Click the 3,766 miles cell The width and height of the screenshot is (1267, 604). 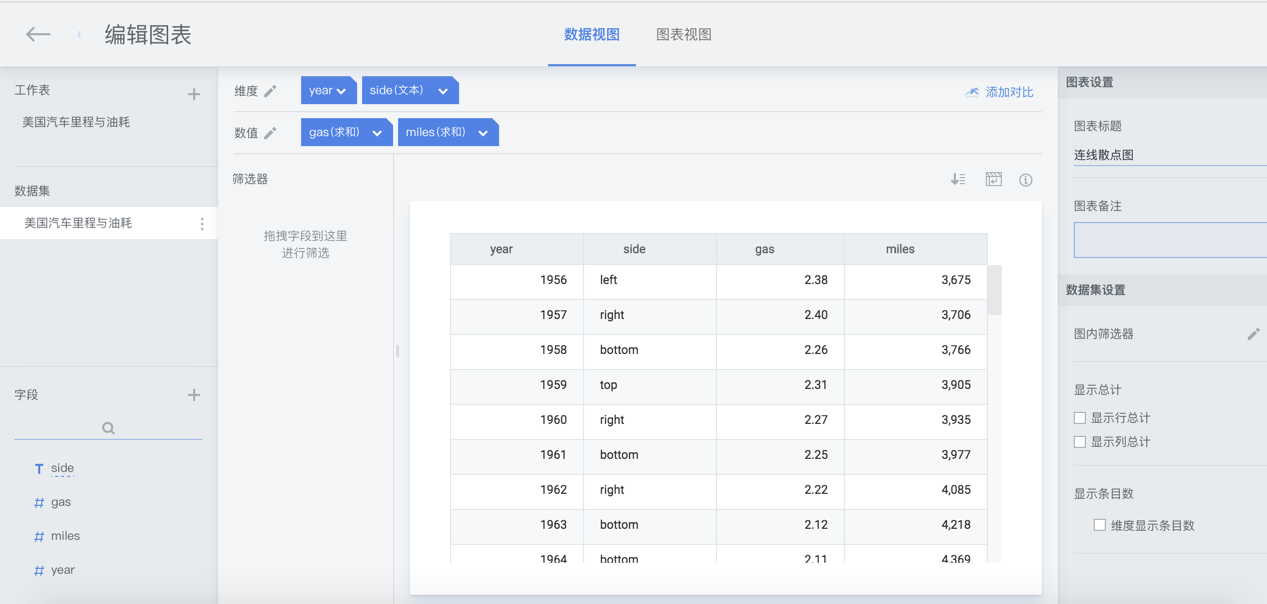(916, 350)
